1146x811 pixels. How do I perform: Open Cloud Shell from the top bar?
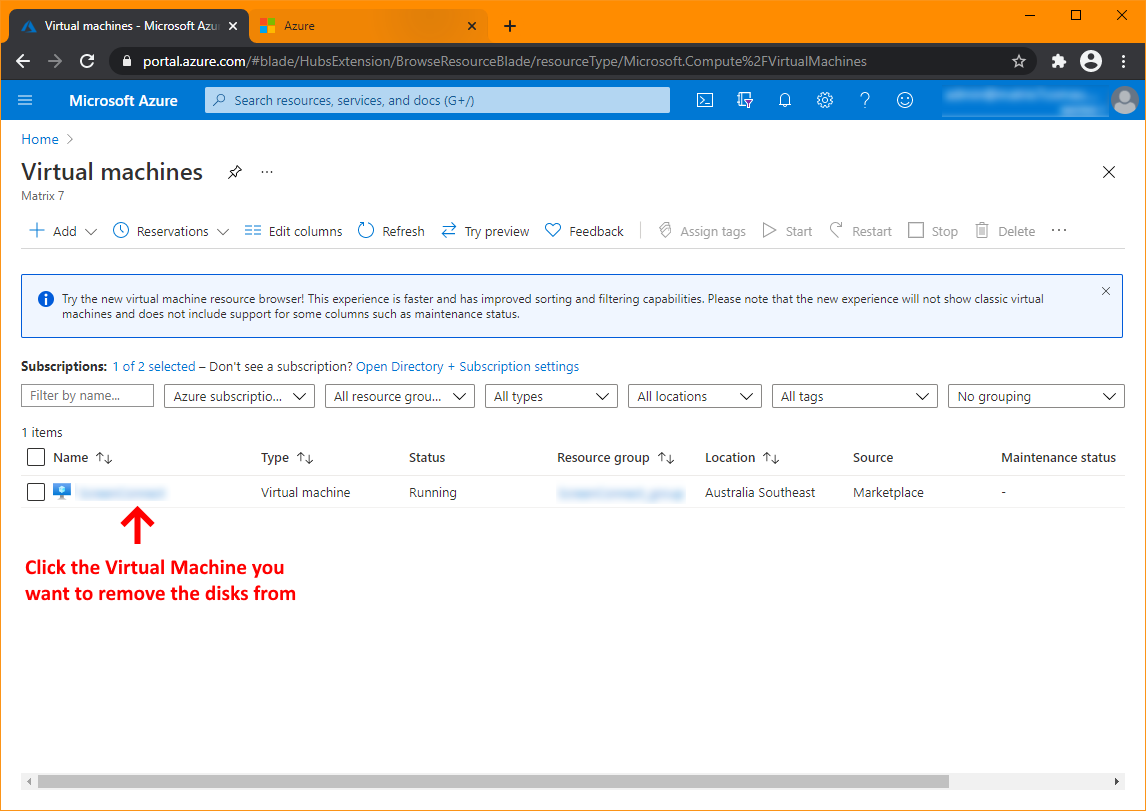click(x=705, y=100)
